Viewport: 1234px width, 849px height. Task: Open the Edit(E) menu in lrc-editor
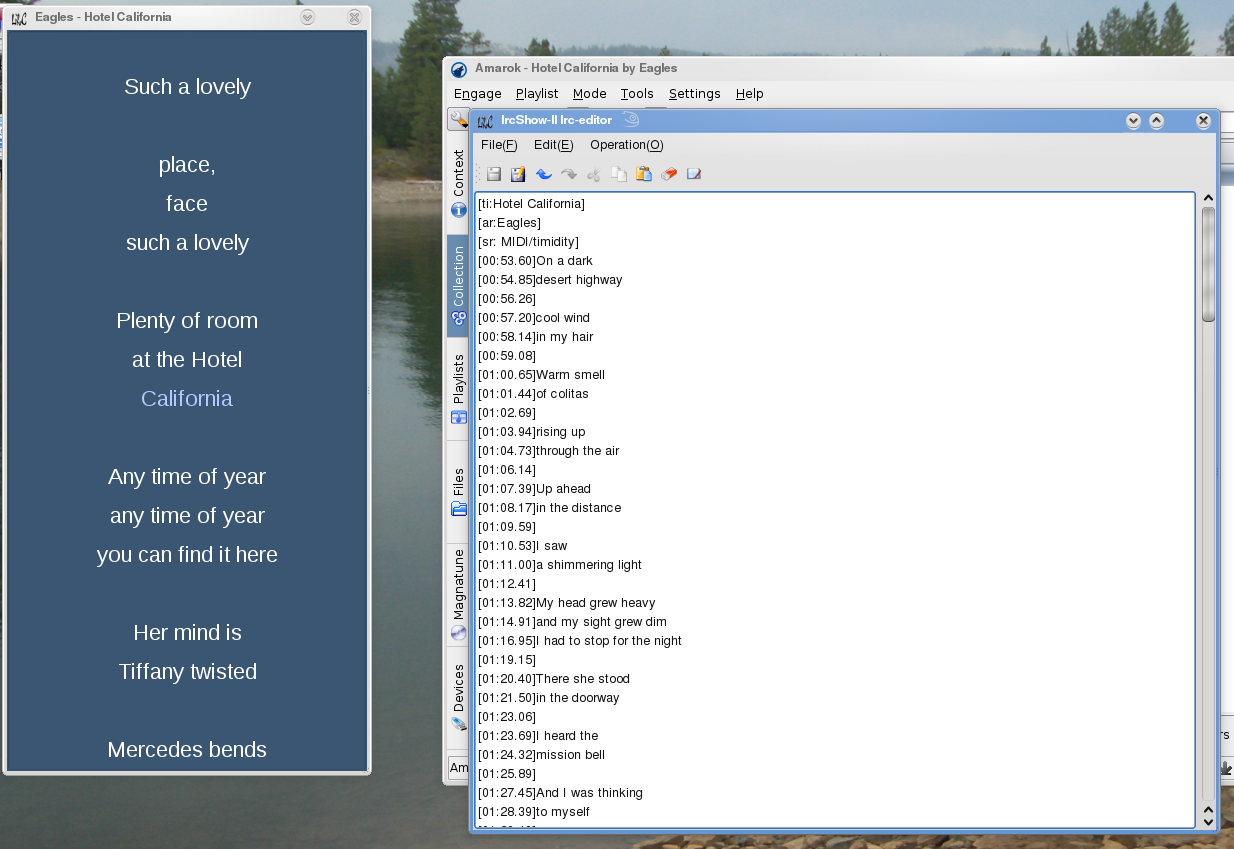pos(553,145)
